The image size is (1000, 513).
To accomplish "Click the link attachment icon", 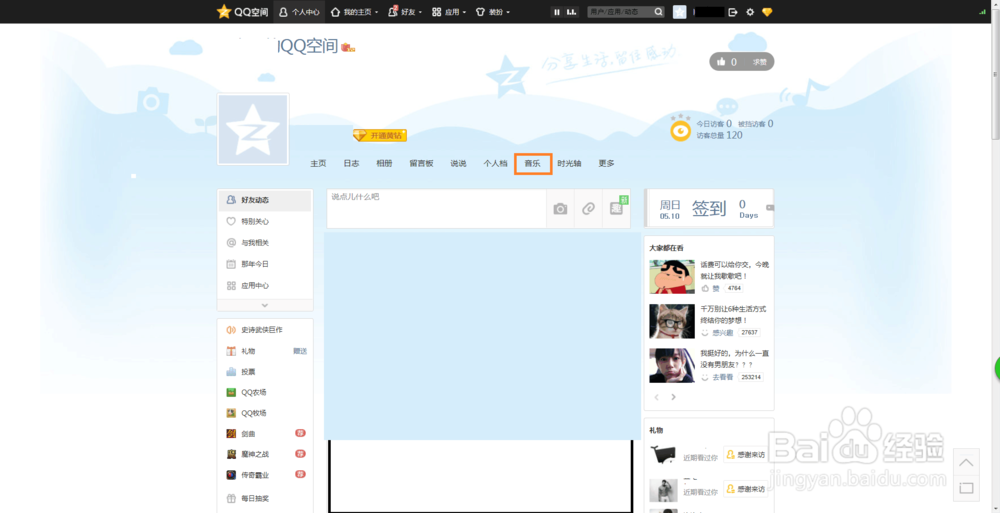I will (588, 209).
